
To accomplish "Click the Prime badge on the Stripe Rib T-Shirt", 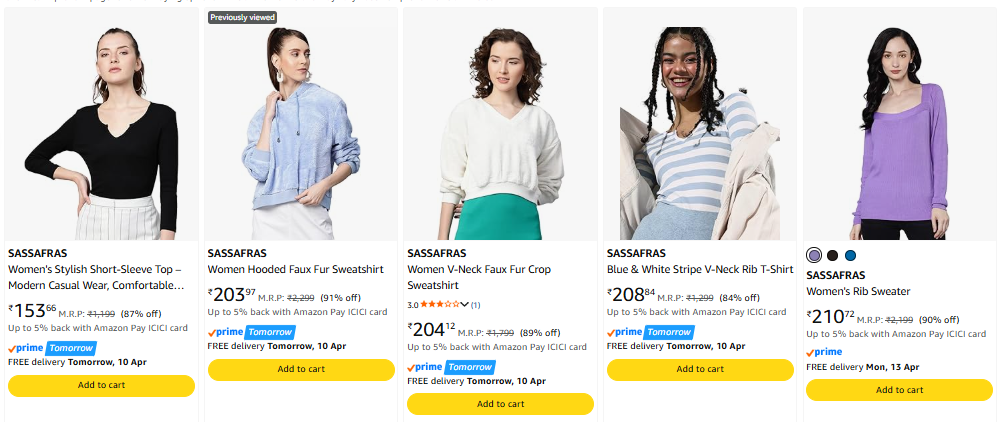I will [x=650, y=332].
